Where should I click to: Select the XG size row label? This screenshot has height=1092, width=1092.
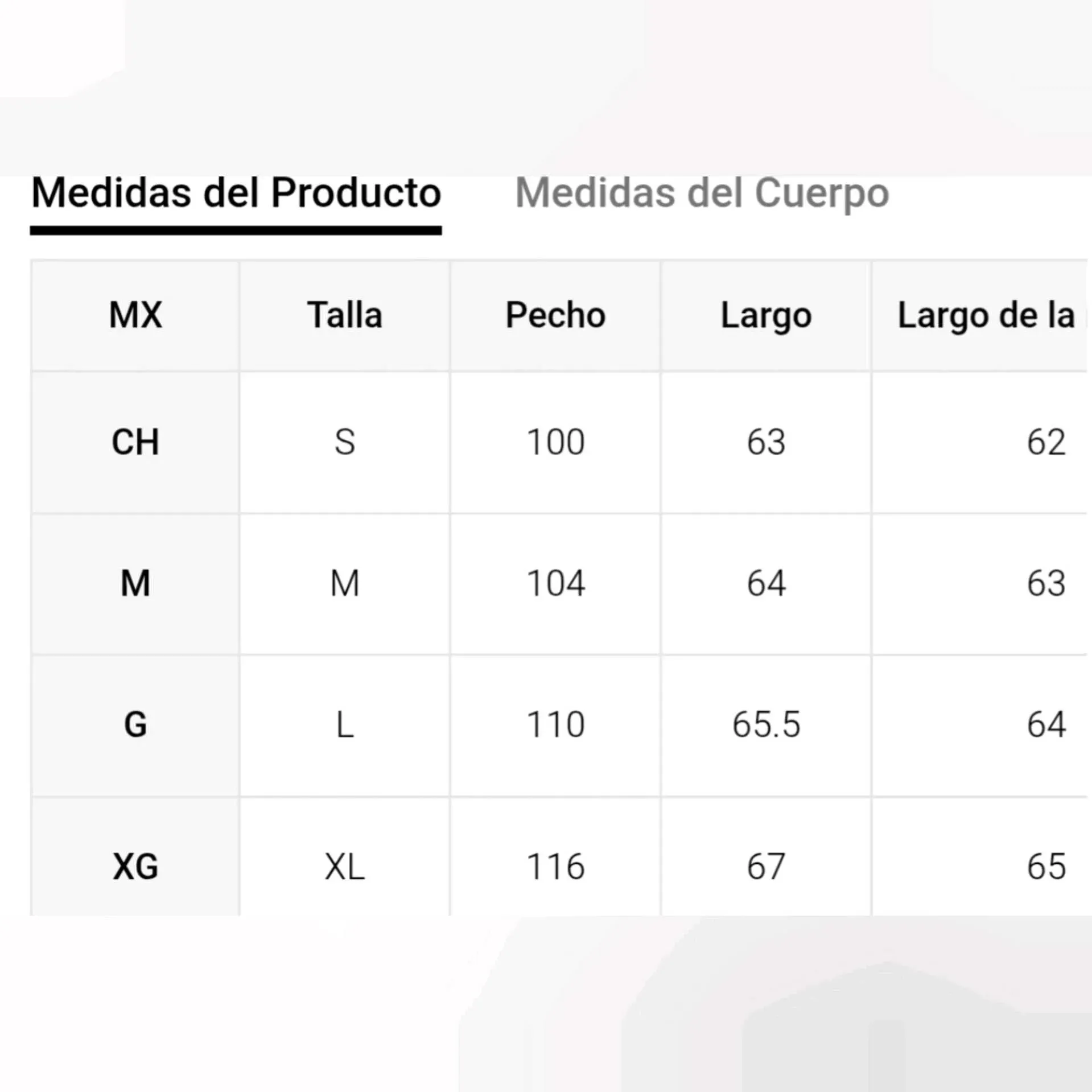point(135,867)
